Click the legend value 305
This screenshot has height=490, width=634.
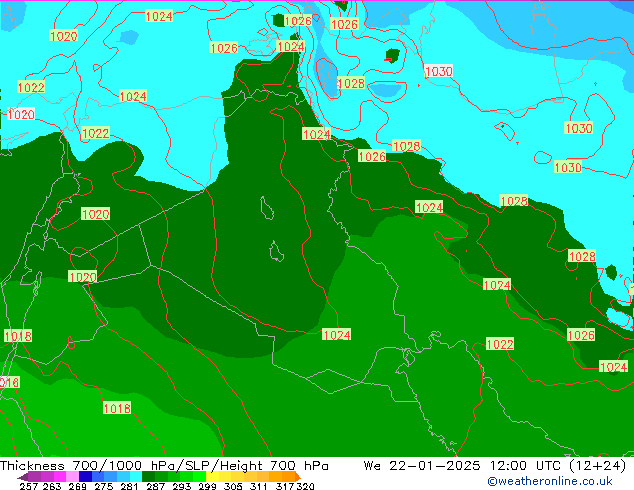233,486
